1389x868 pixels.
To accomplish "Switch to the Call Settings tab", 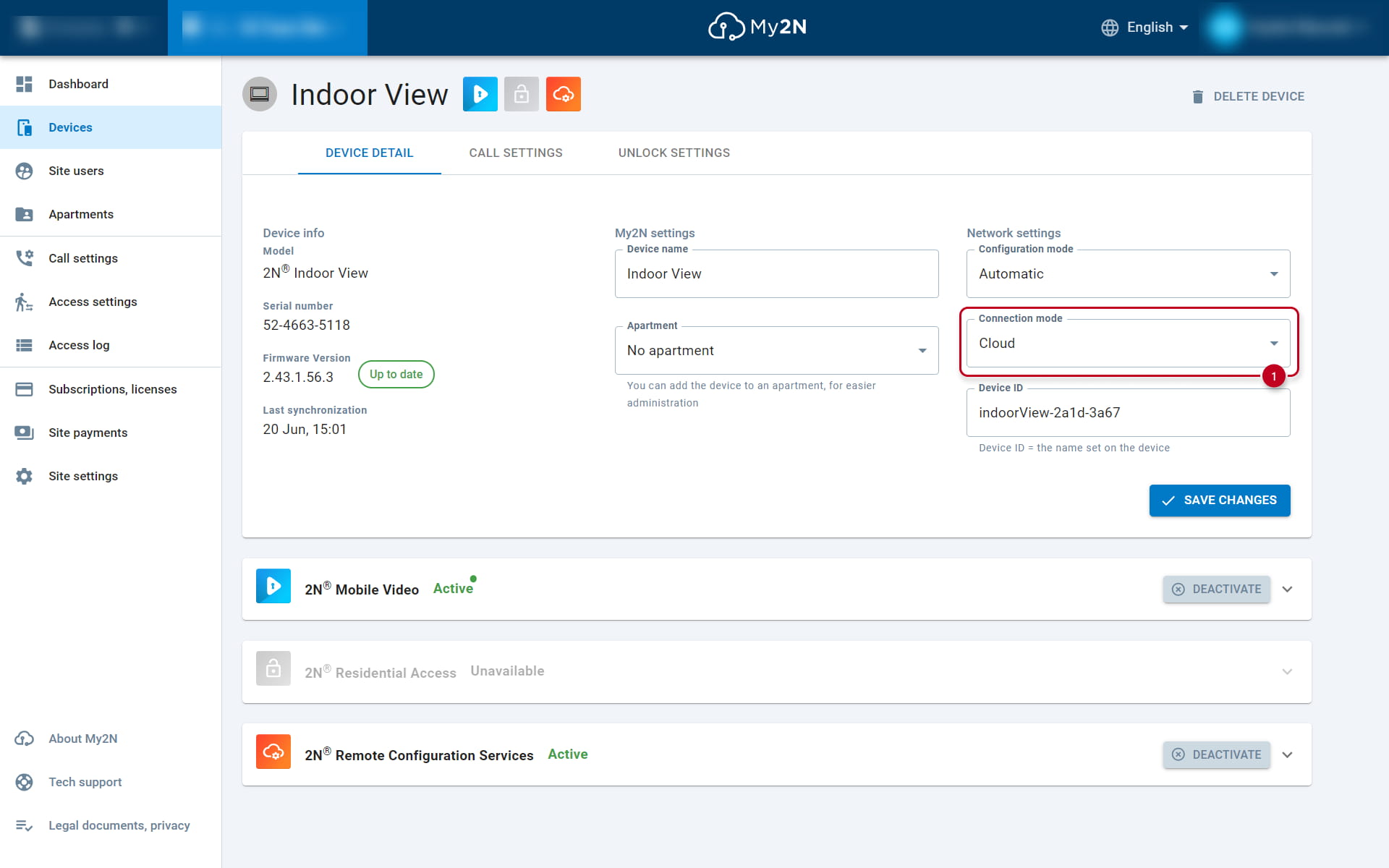I will pyautogui.click(x=516, y=153).
